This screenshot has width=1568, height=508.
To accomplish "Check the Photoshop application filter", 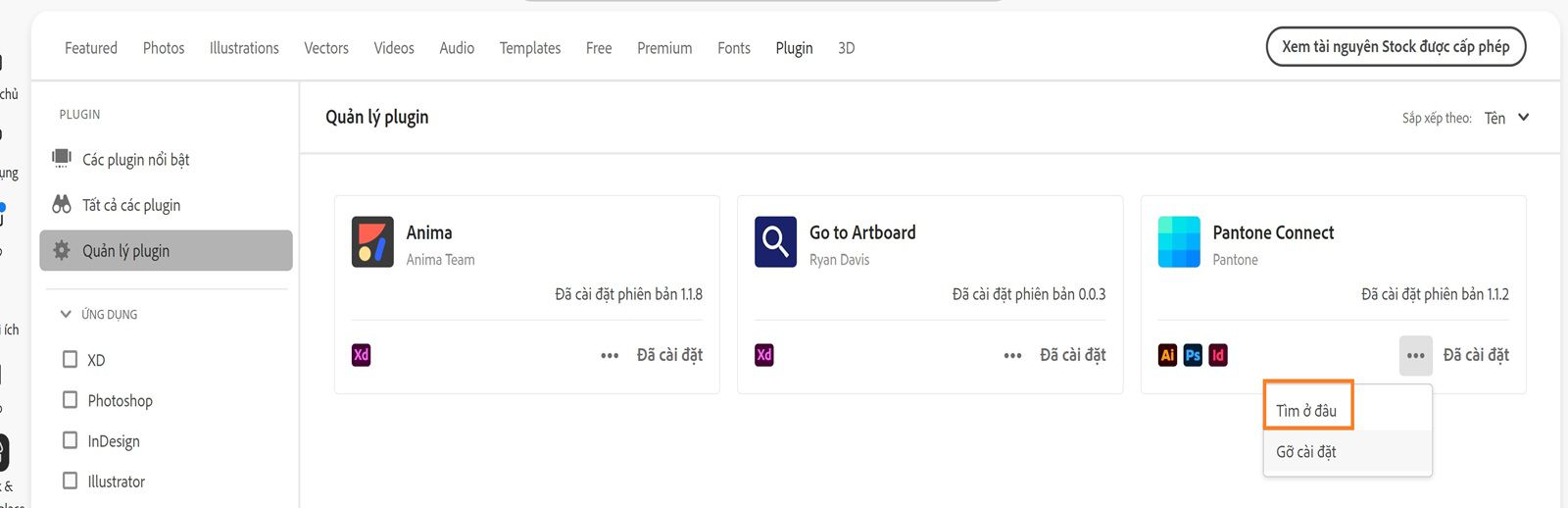I will (x=70, y=400).
